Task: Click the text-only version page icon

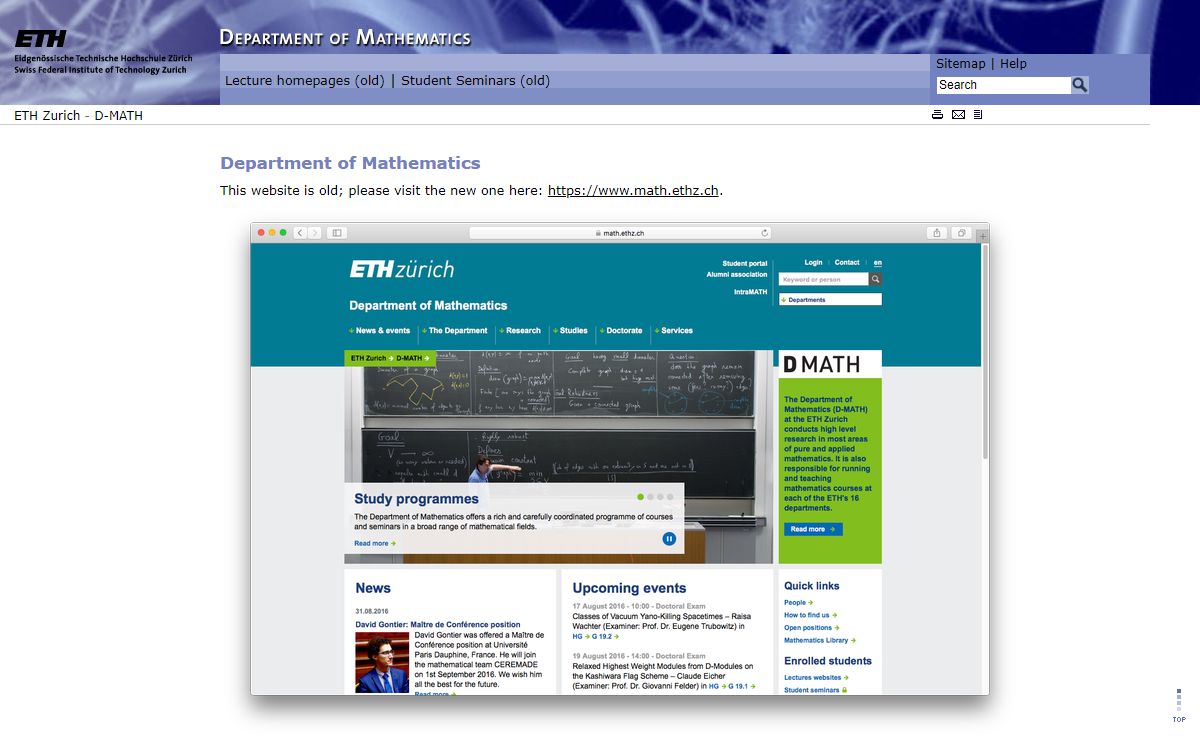Action: 978,115
